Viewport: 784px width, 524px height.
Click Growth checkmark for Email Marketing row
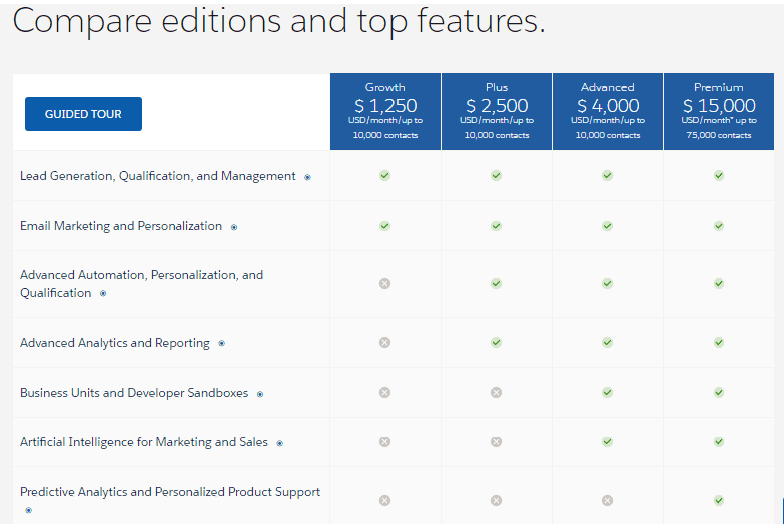pos(384,226)
